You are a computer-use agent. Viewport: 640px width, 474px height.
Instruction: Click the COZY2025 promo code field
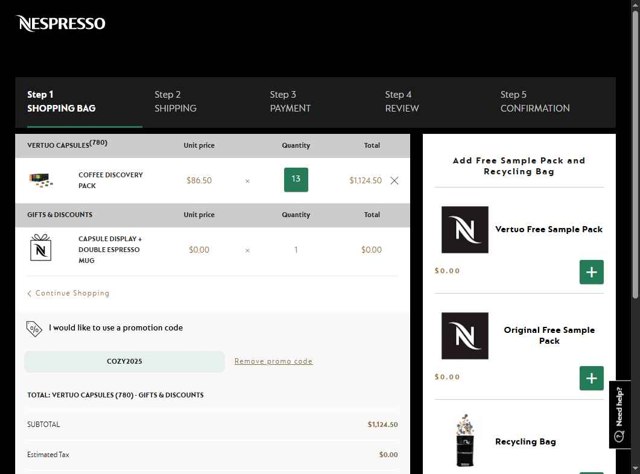point(124,361)
